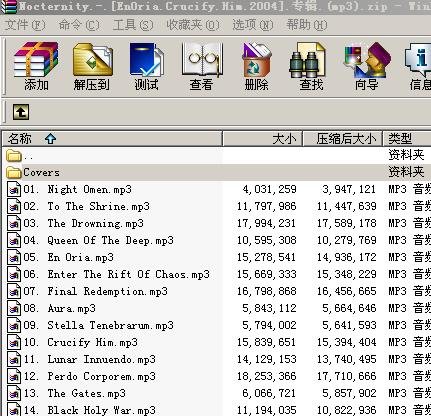Open the Tools (工具) menu
This screenshot has height=416, width=431.
133,25
